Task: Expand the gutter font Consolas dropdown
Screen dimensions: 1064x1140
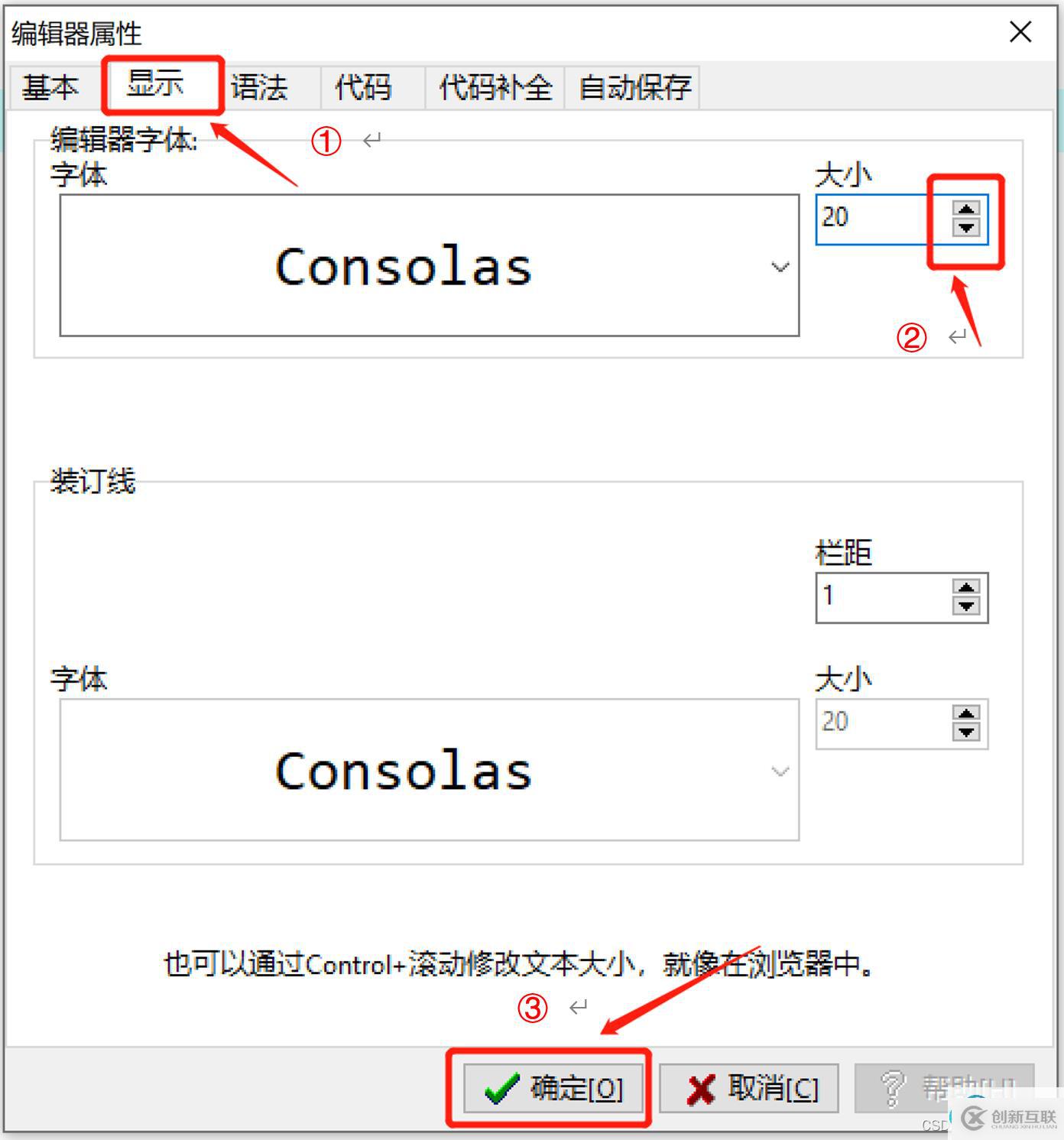Action: point(430,770)
